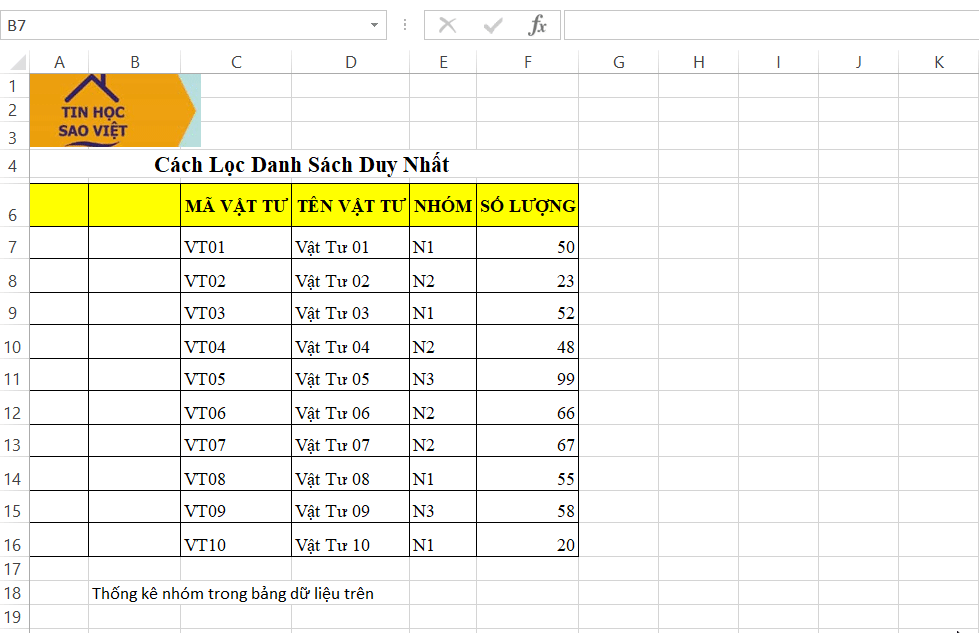Click quantity cell with value 50
The height and width of the screenshot is (633, 979).
528,243
